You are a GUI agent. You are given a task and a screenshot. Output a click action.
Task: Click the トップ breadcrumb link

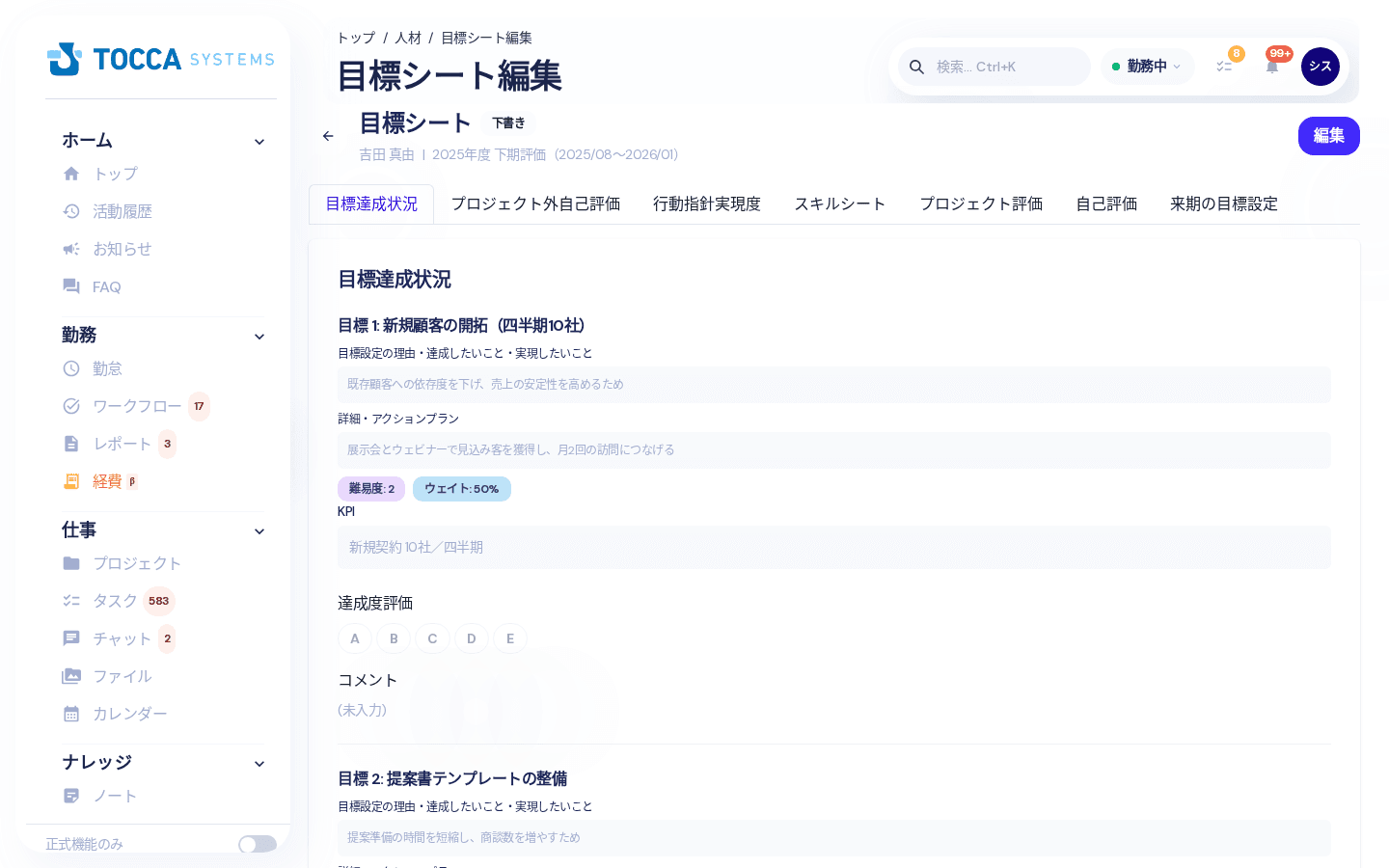click(x=356, y=38)
